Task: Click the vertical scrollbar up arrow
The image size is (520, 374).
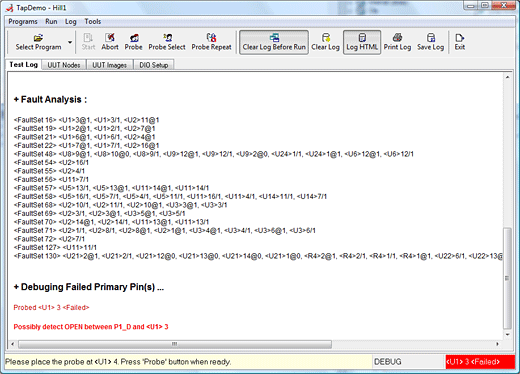Action: [x=507, y=77]
